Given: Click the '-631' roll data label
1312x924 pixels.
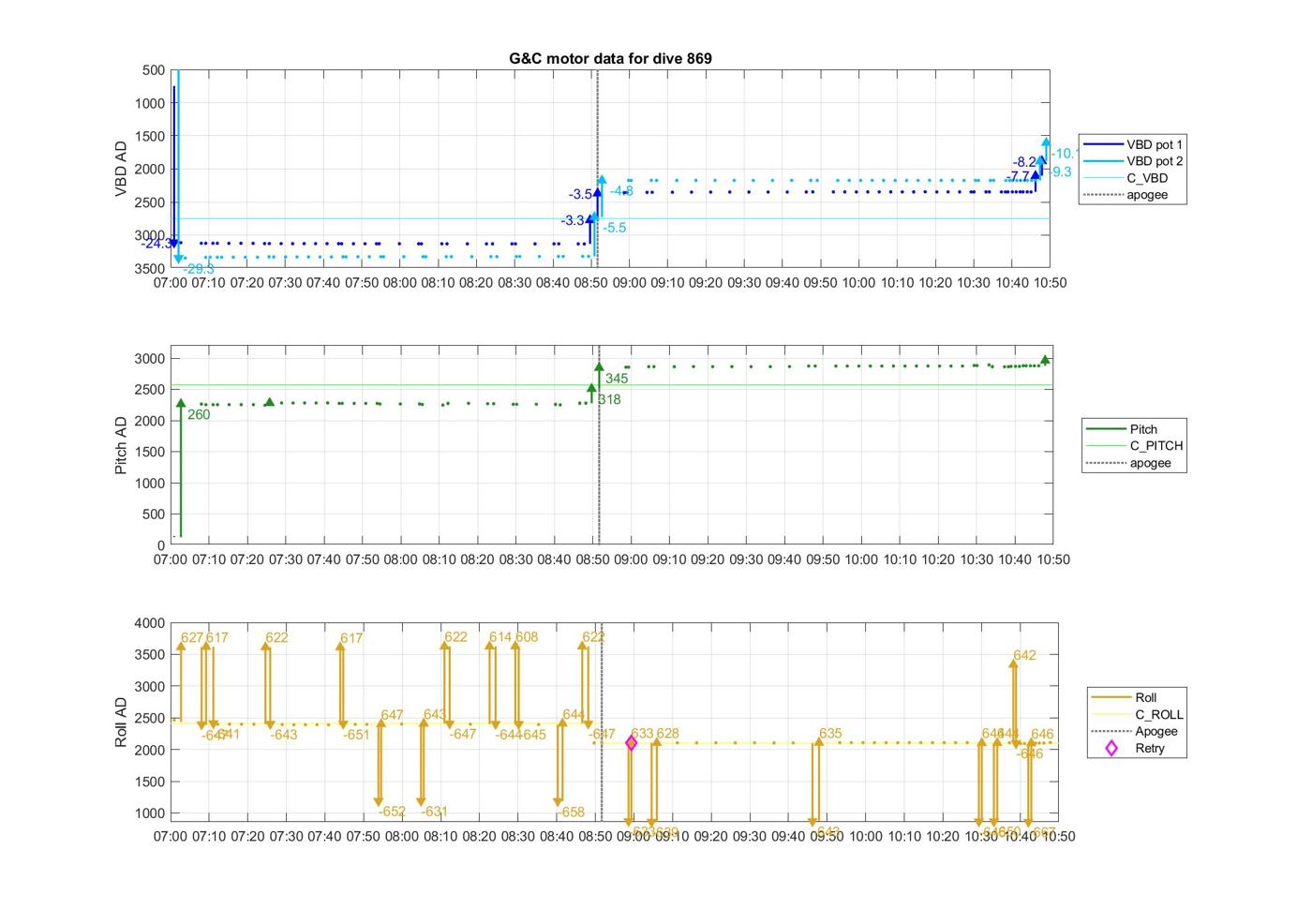Looking at the screenshot, I should (x=435, y=812).
